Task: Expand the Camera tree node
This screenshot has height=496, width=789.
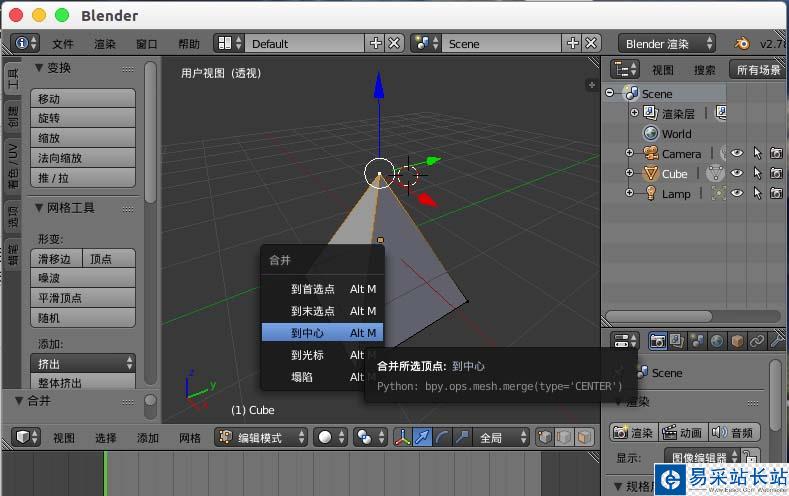Action: tap(629, 152)
